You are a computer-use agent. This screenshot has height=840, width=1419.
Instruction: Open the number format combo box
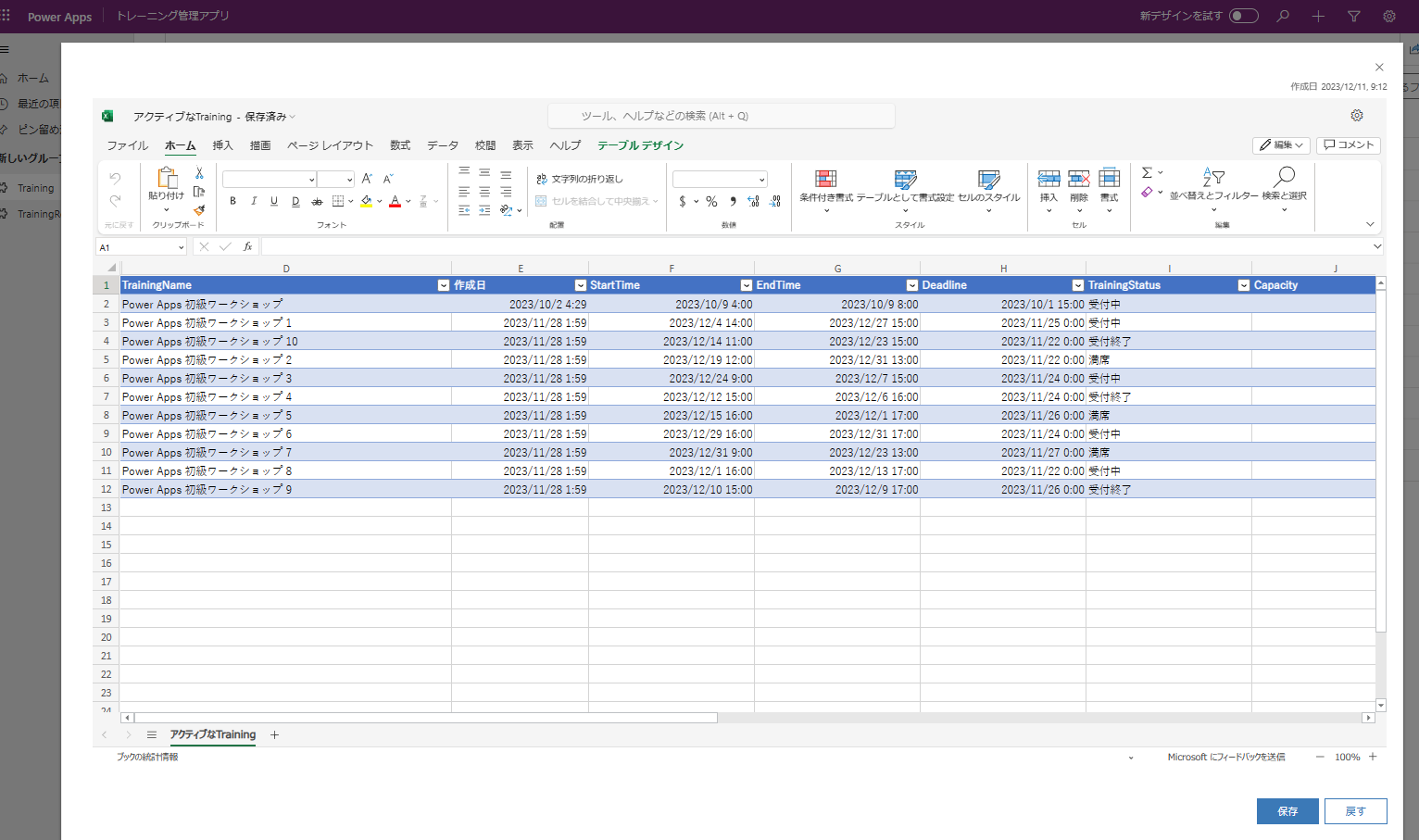720,180
